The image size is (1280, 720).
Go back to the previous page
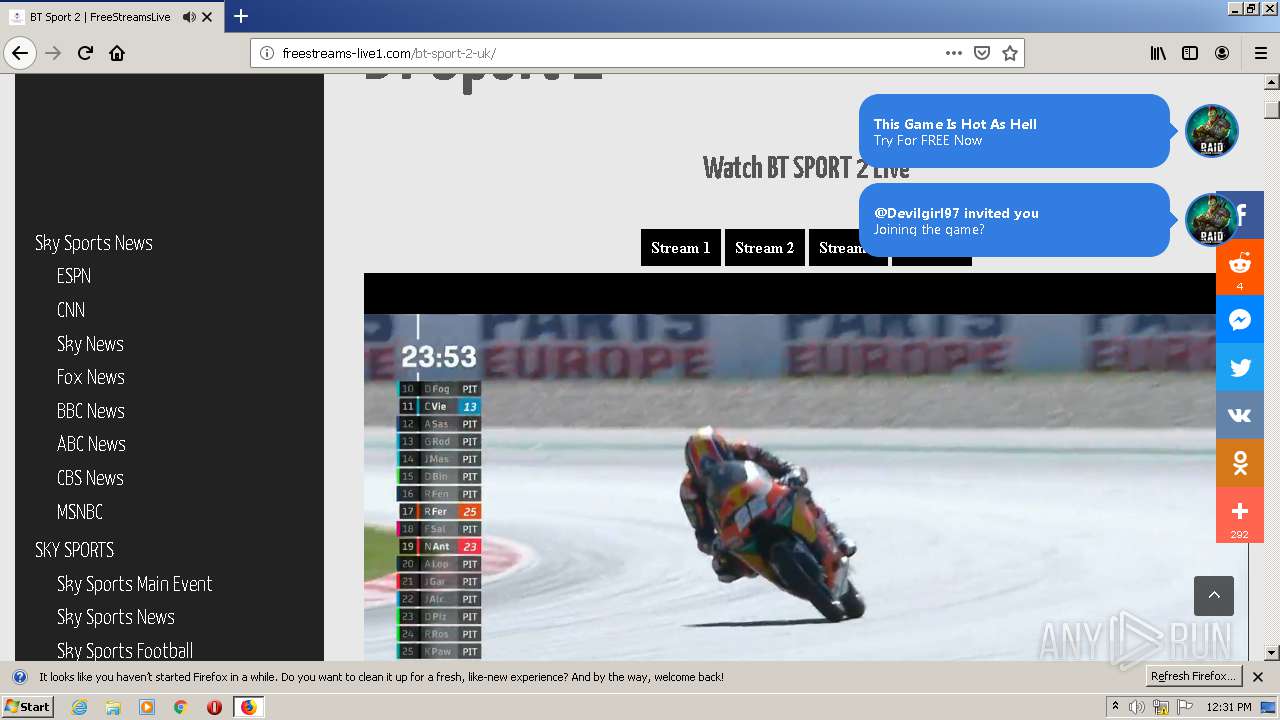pyautogui.click(x=20, y=53)
